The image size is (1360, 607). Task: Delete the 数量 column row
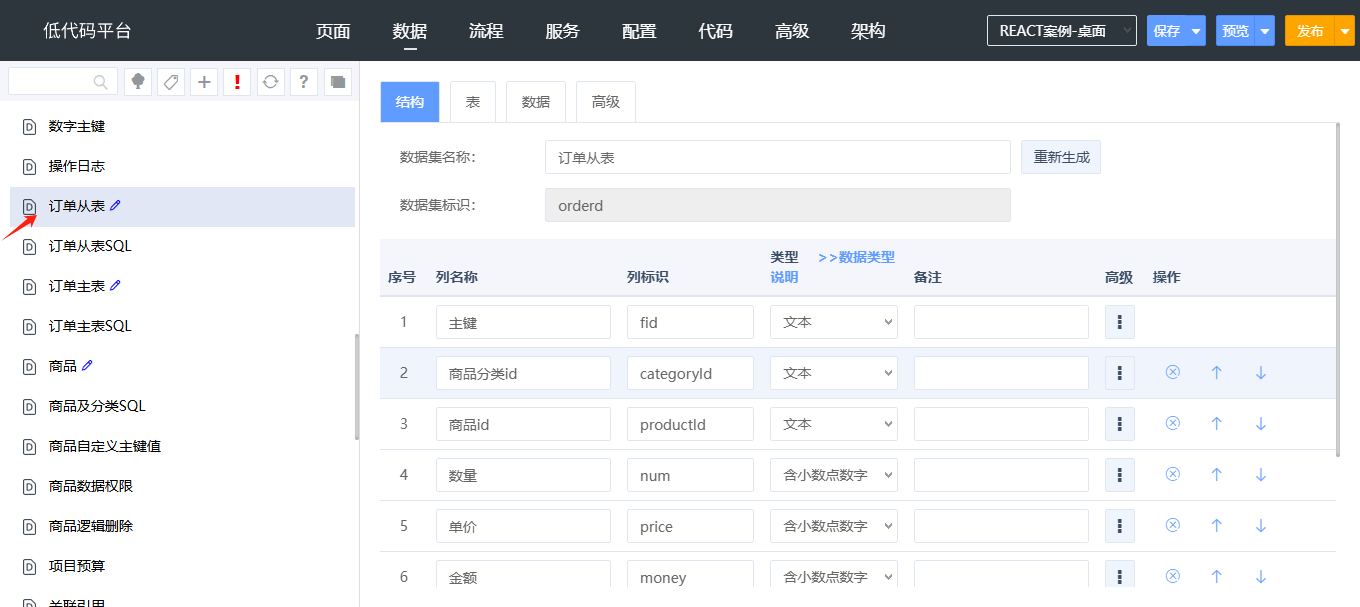(x=1173, y=474)
